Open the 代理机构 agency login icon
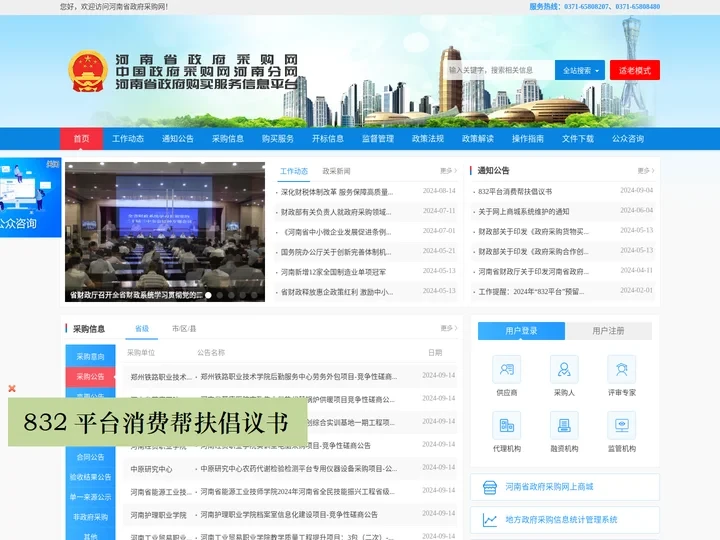Viewport: 720px width, 540px height. tap(506, 425)
